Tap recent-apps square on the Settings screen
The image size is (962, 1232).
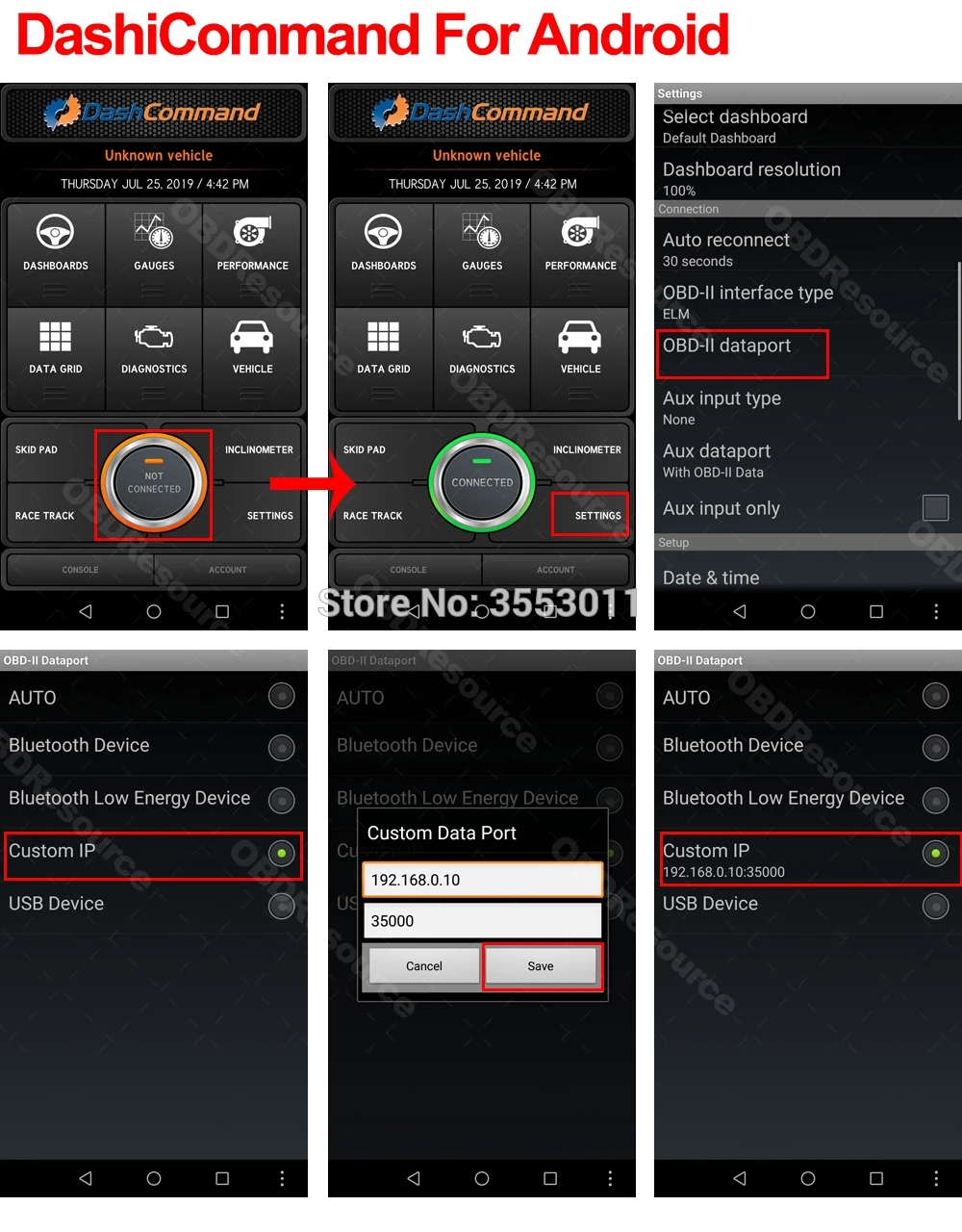click(x=876, y=611)
